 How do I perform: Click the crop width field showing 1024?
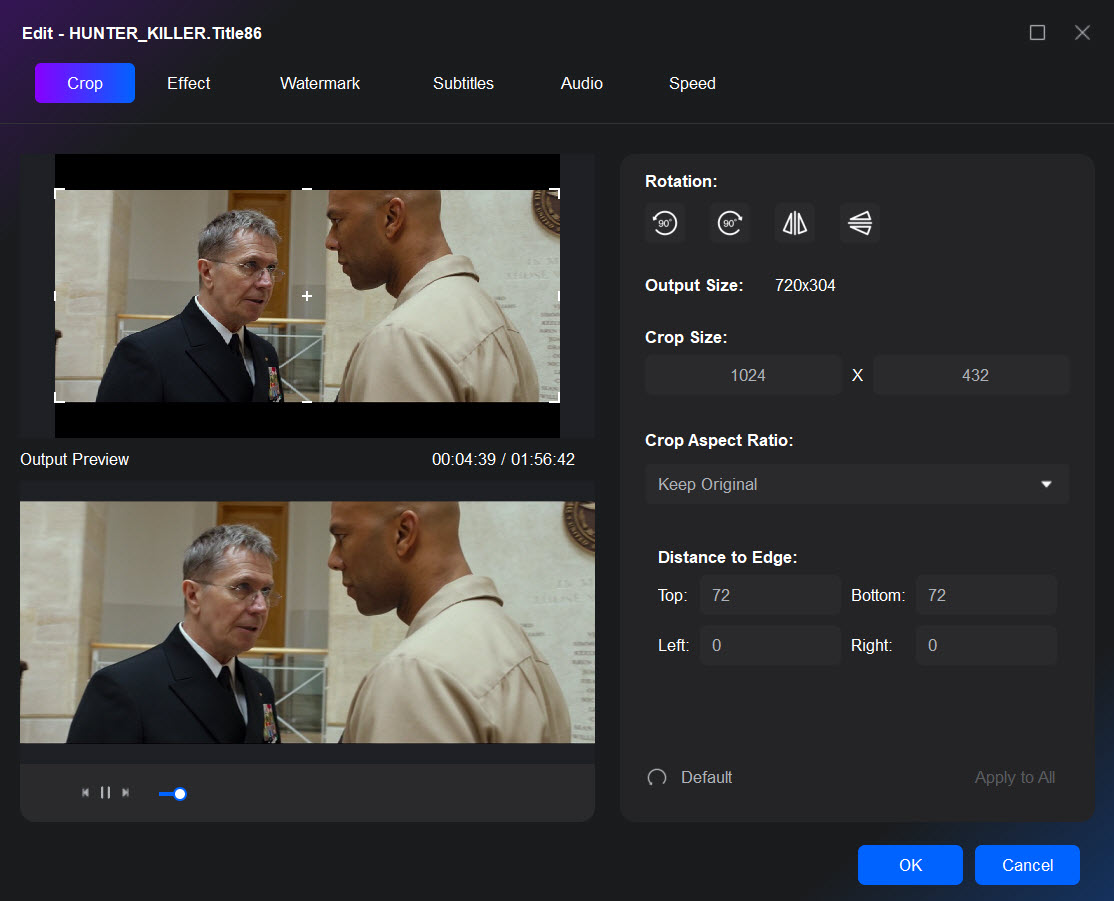point(747,375)
